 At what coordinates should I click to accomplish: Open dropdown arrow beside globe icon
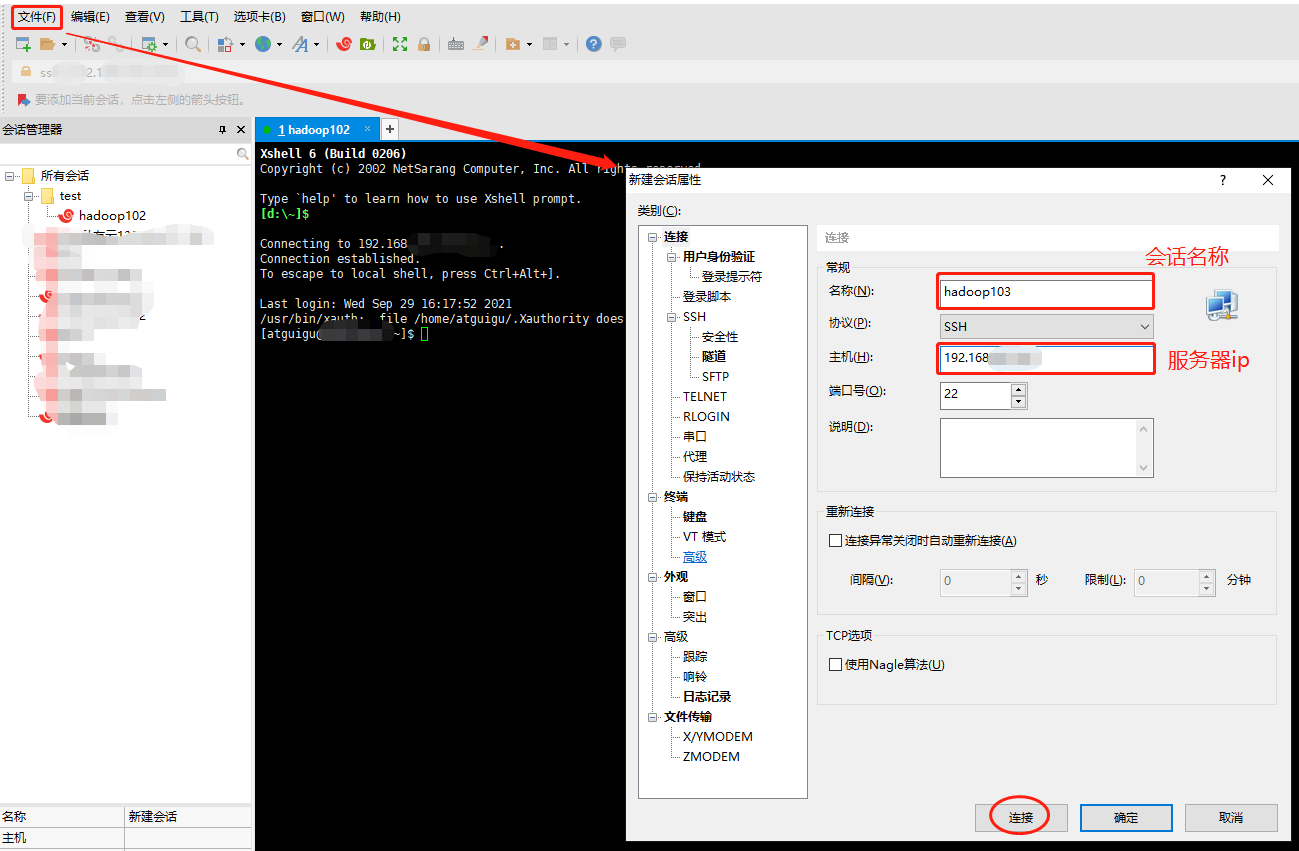(x=280, y=44)
